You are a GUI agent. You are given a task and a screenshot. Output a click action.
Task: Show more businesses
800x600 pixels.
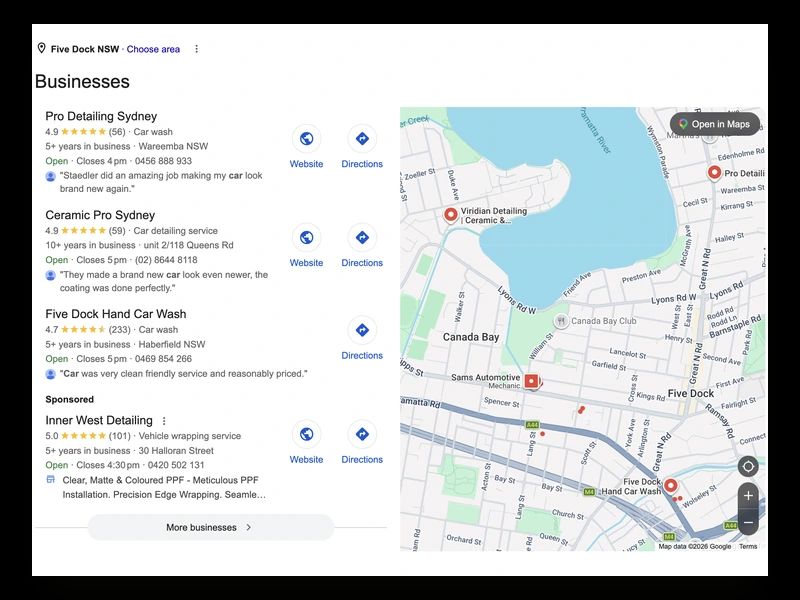211,528
